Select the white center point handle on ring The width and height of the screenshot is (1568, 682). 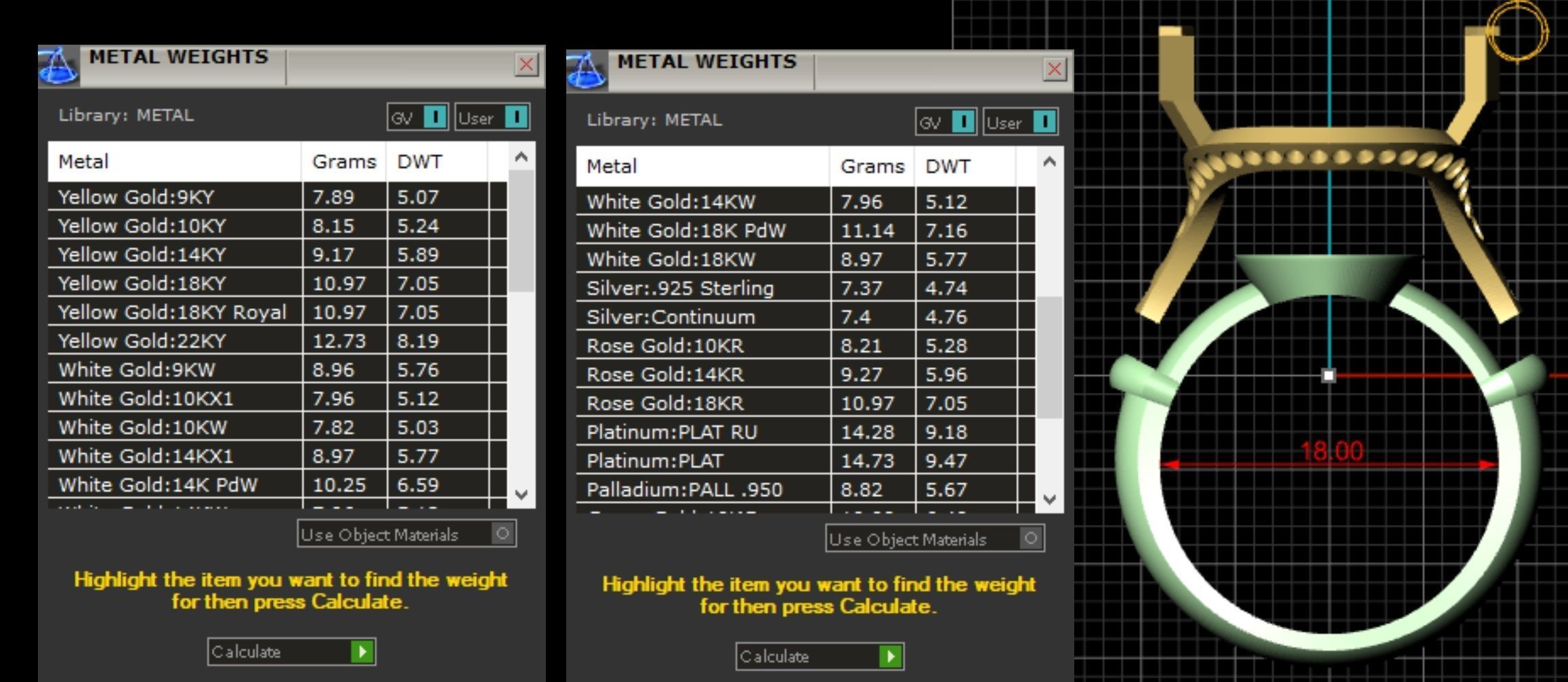click(x=1328, y=375)
